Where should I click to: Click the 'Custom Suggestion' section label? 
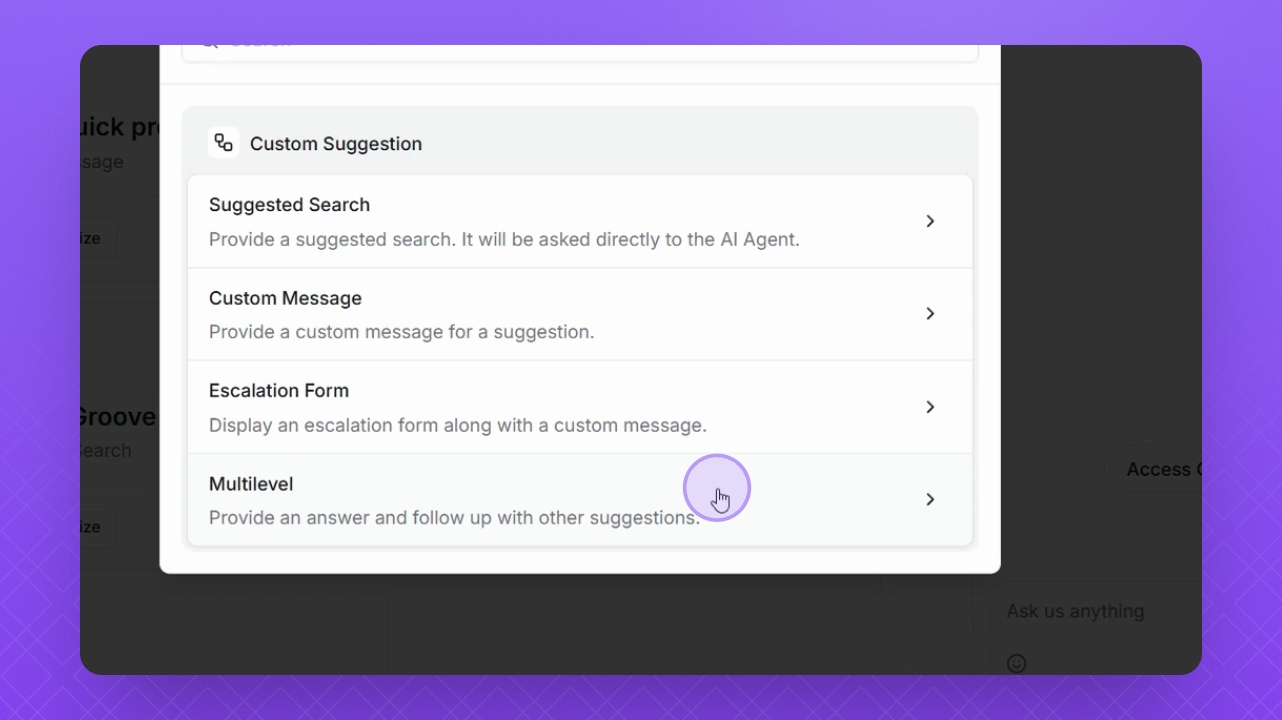[336, 144]
